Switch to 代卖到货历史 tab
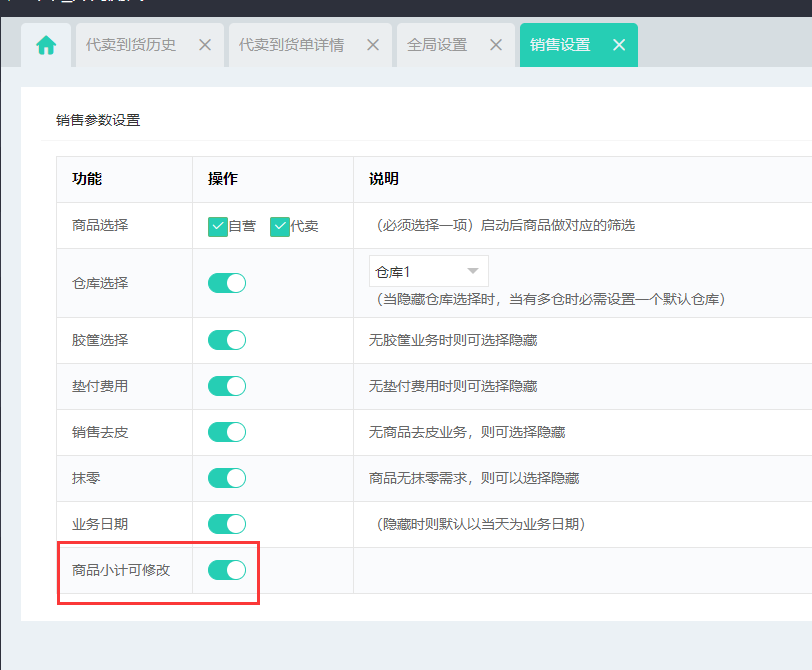812x670 pixels. coord(131,45)
